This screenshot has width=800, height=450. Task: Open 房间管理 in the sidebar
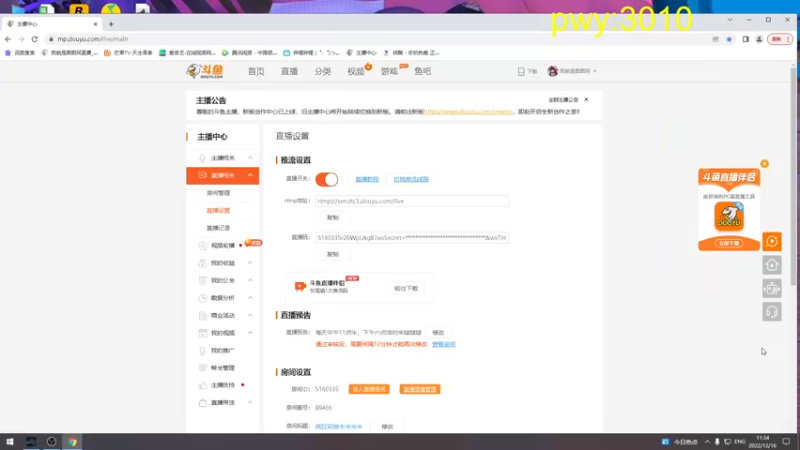coord(218,193)
